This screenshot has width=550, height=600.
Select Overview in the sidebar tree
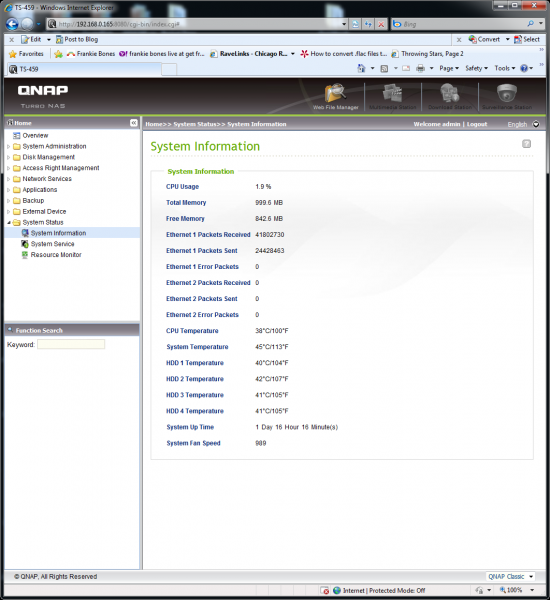(x=35, y=135)
